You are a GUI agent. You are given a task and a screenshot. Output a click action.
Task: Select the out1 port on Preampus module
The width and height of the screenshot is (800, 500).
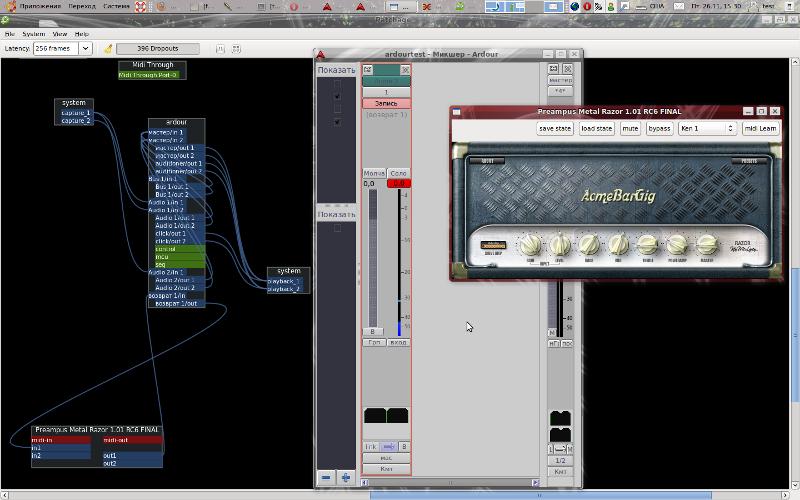[133, 456]
